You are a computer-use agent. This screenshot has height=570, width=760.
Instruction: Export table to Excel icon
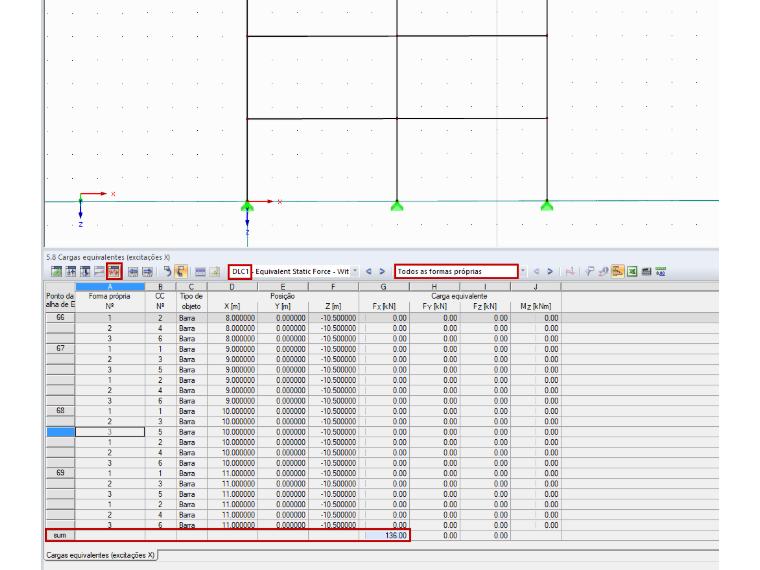click(x=632, y=271)
